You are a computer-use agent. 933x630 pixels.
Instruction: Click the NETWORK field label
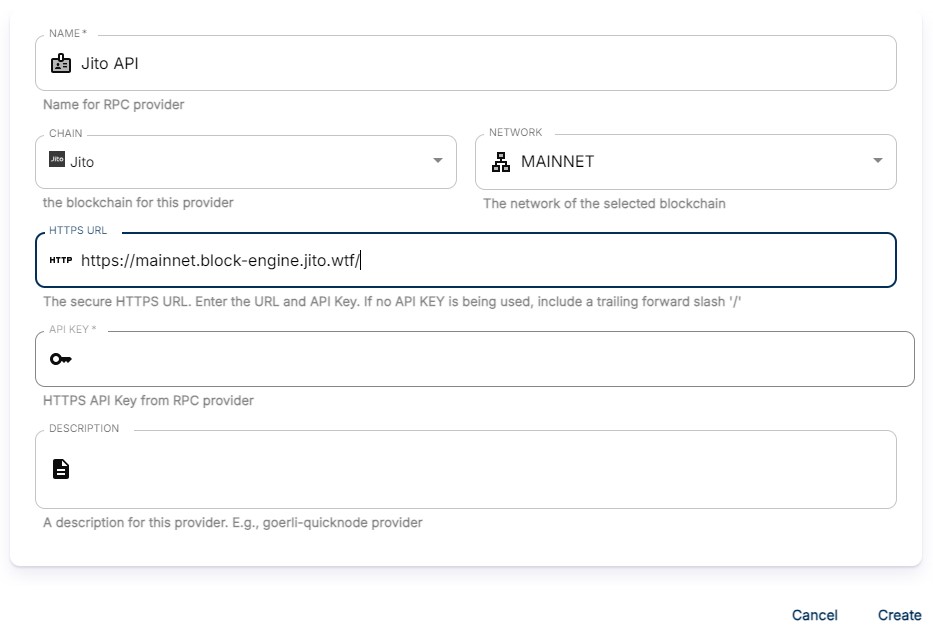(x=515, y=132)
